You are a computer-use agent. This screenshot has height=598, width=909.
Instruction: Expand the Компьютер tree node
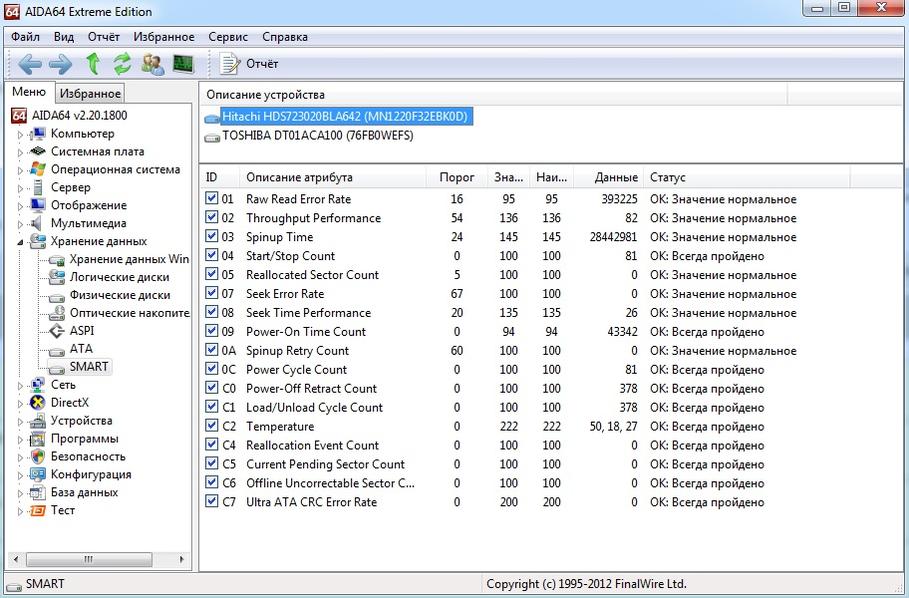[x=20, y=134]
